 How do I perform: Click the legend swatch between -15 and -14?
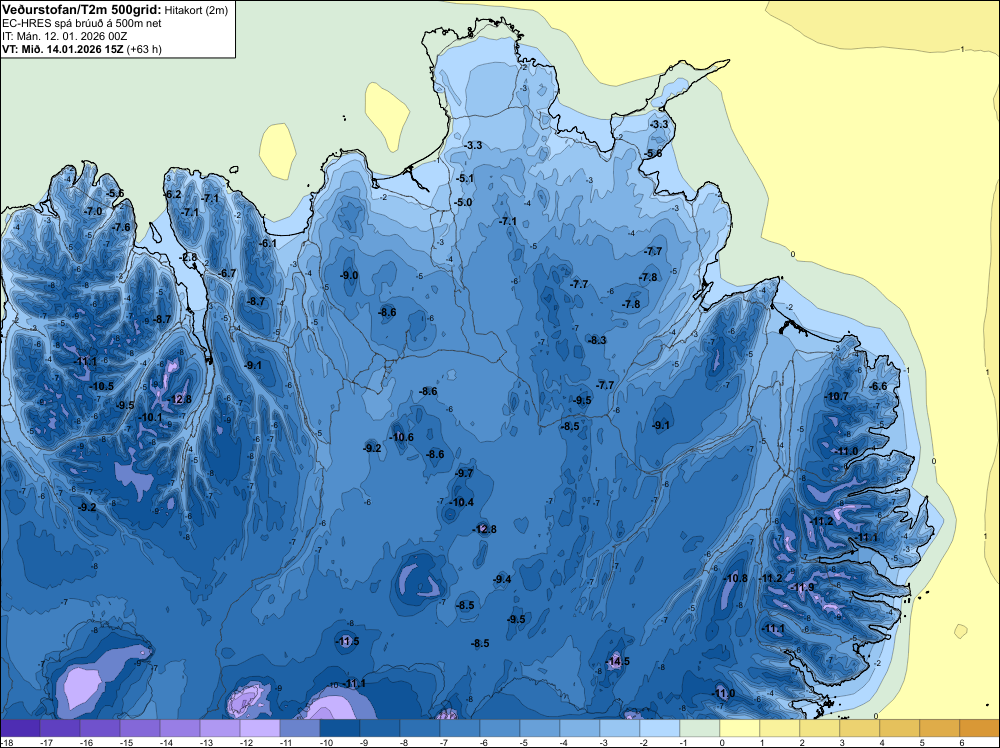(140, 728)
